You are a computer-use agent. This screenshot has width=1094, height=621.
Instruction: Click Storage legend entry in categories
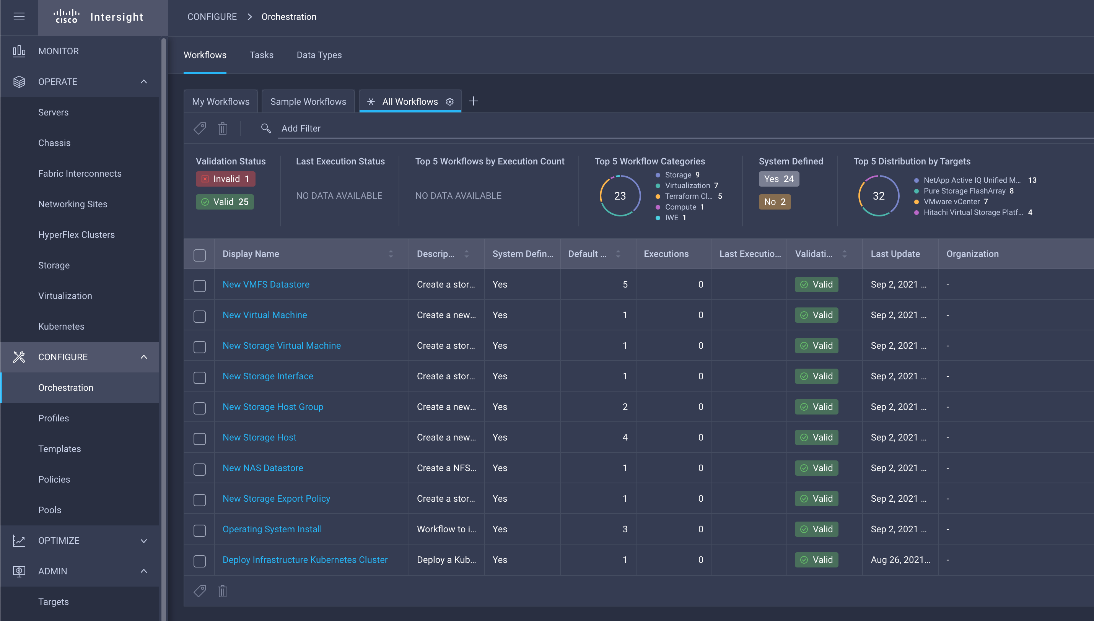point(677,175)
